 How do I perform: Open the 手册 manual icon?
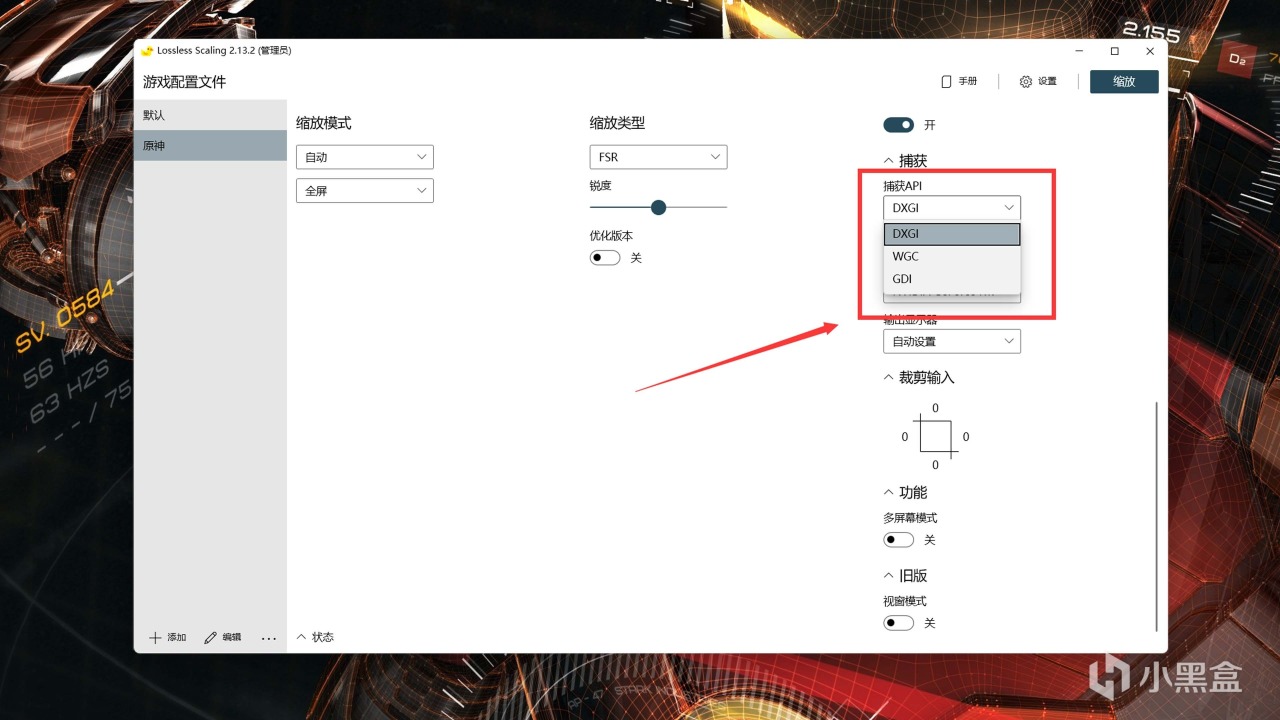click(946, 81)
